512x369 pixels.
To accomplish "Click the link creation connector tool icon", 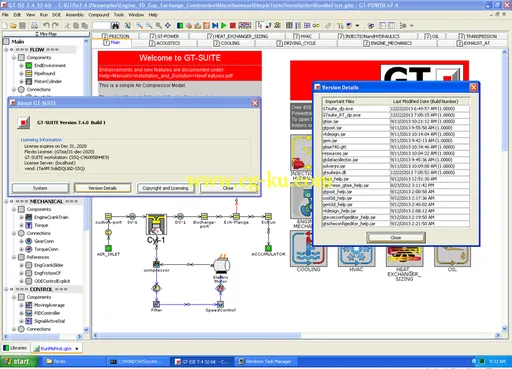I will pos(268,25).
